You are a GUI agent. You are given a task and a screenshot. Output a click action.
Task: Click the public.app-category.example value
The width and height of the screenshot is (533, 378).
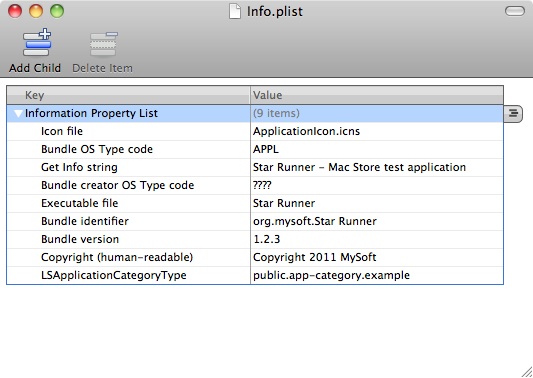point(331,275)
